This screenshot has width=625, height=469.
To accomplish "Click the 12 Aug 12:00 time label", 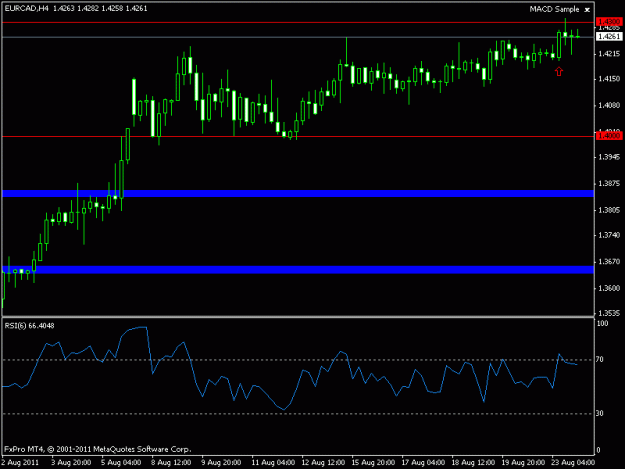I will pyautogui.click(x=323, y=462).
